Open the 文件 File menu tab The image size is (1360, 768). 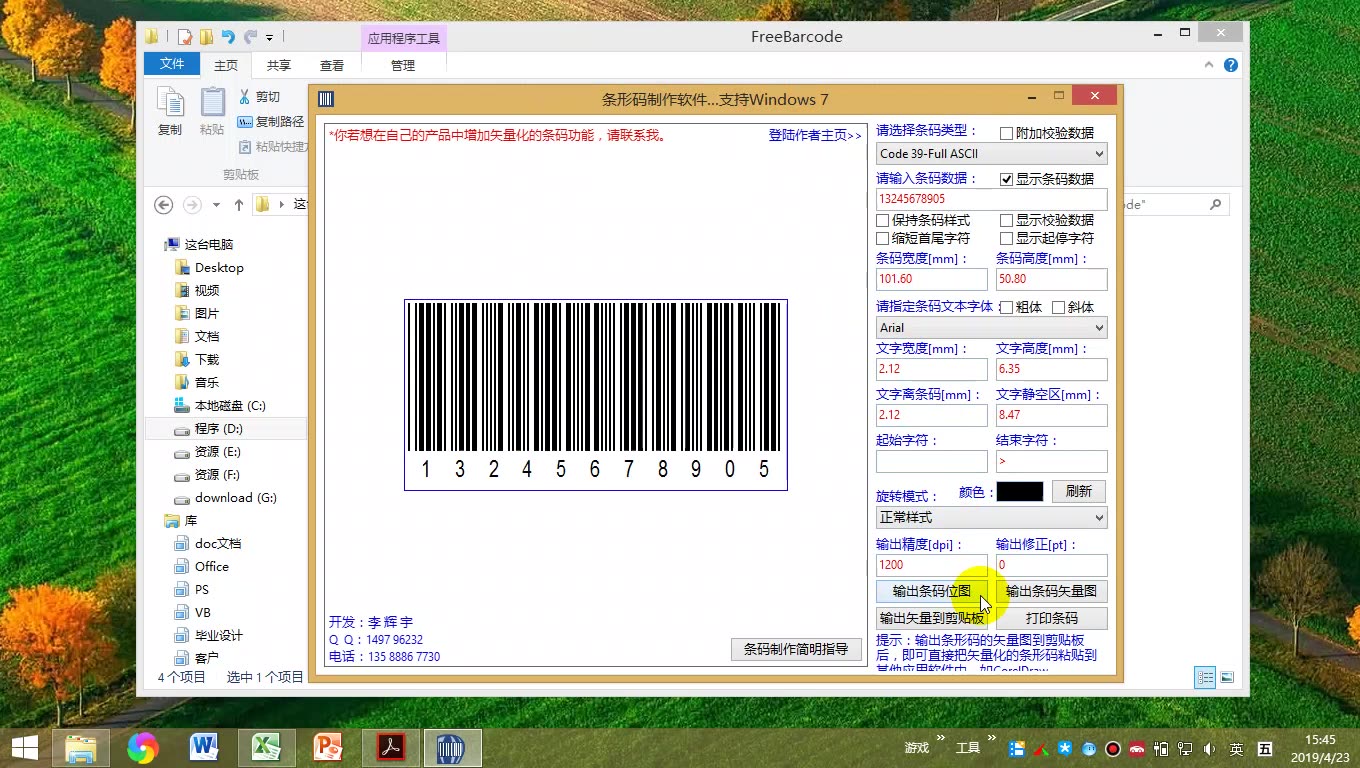[172, 64]
